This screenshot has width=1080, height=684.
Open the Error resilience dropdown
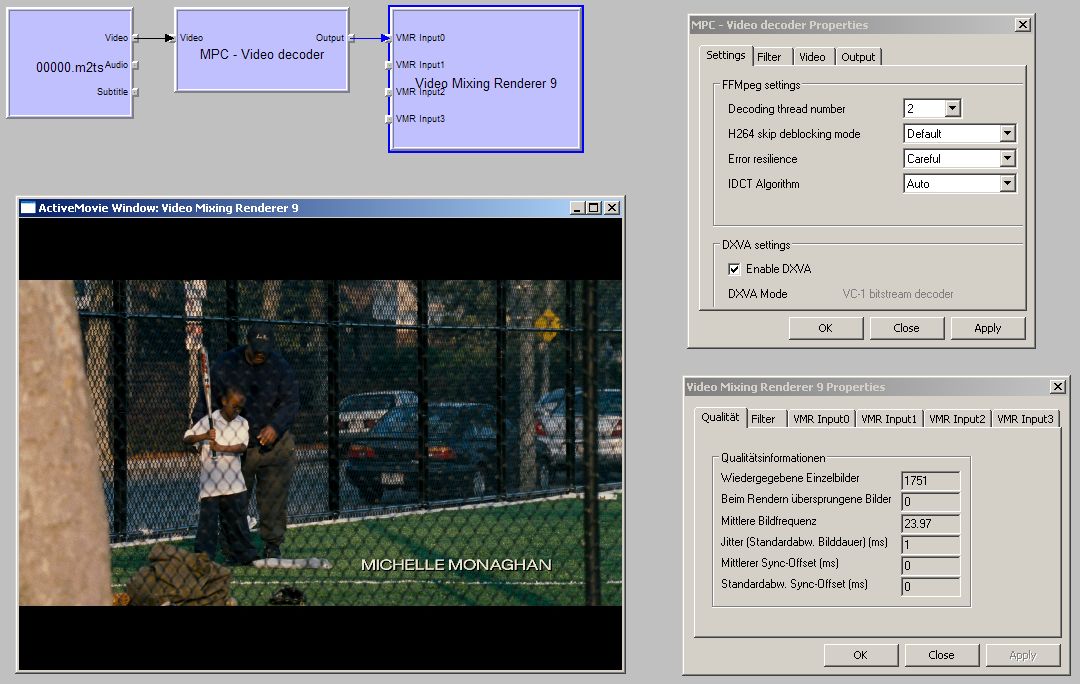[x=1007, y=159]
